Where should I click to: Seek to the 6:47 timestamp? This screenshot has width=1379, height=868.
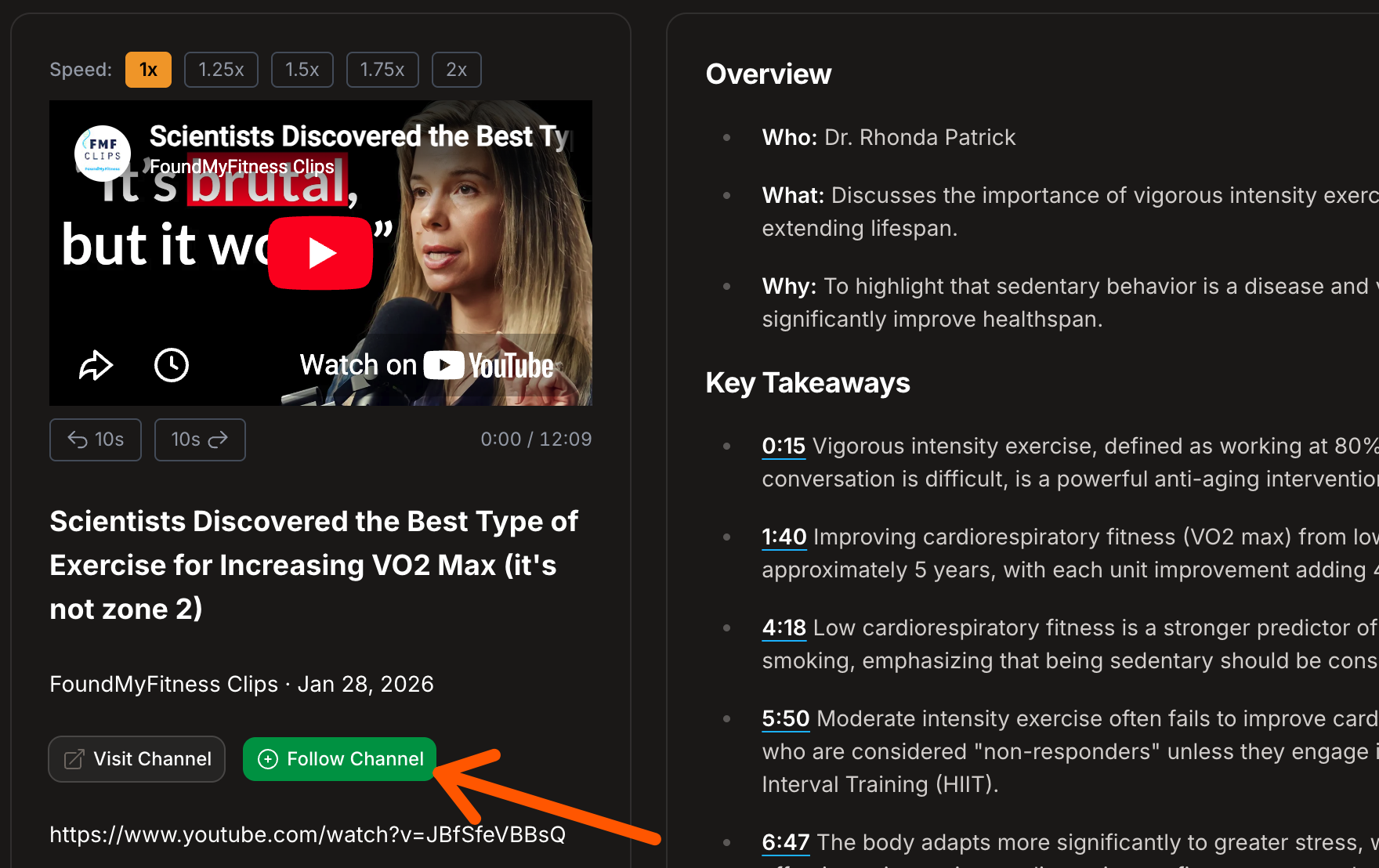[786, 843]
